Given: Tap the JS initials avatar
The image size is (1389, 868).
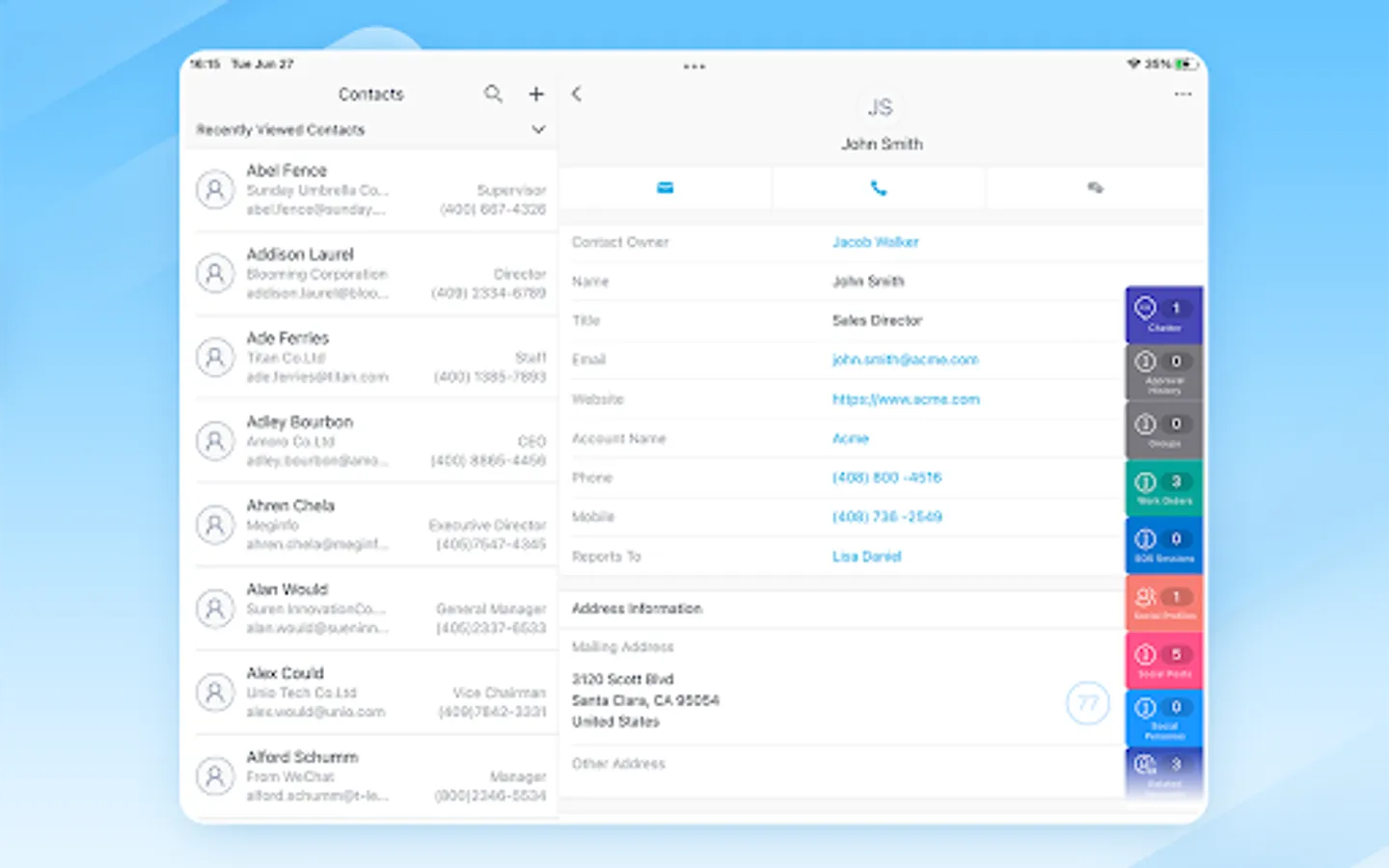Looking at the screenshot, I should click(880, 108).
